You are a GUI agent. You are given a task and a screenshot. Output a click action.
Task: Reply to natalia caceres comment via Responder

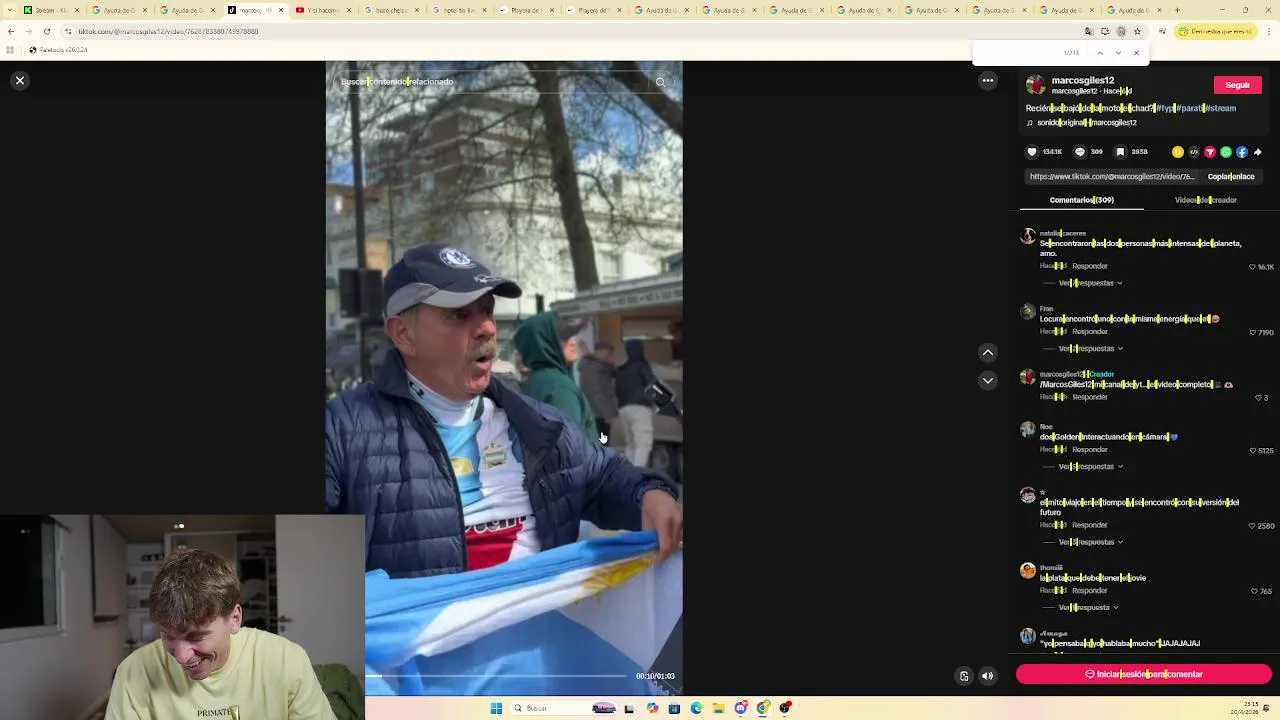click(x=1090, y=267)
